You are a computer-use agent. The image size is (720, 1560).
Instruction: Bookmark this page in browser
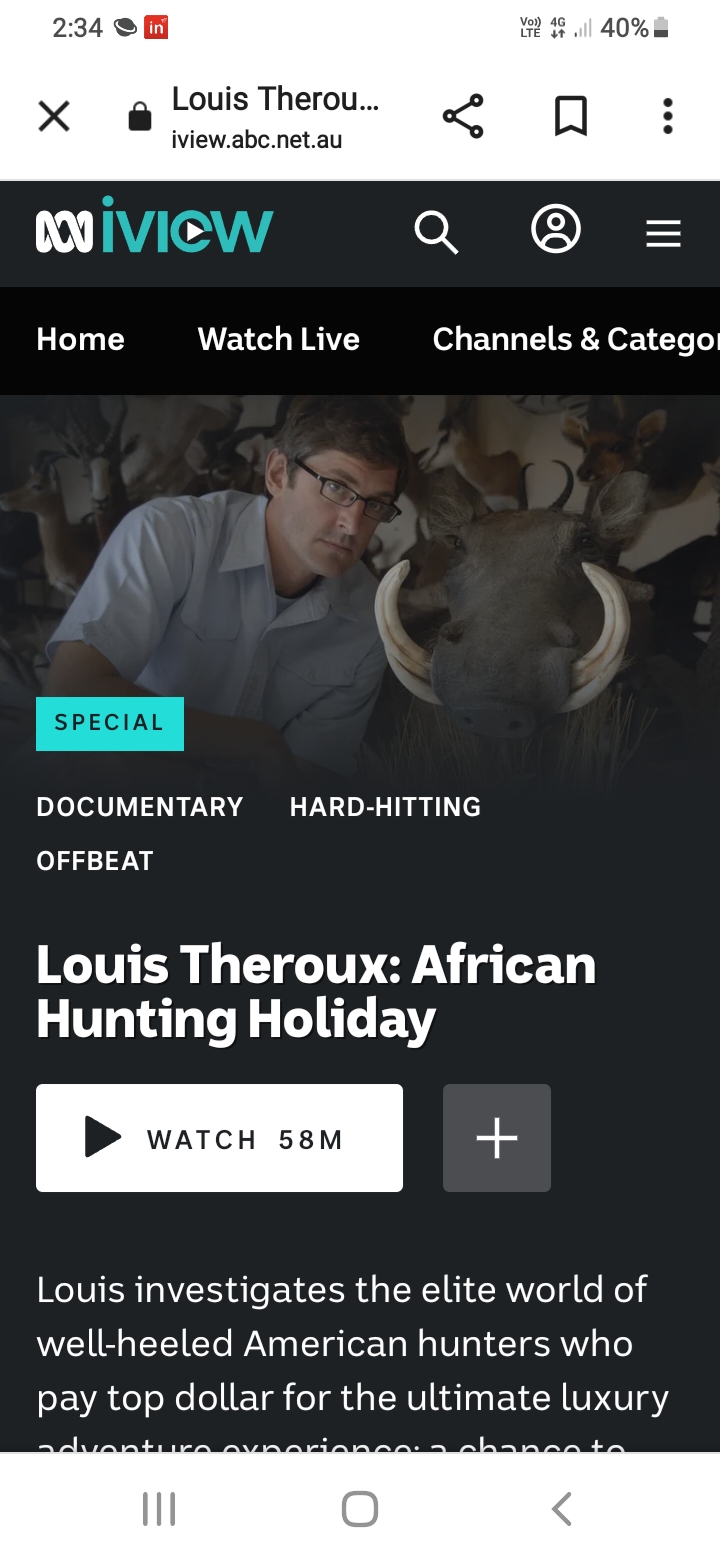coord(570,117)
